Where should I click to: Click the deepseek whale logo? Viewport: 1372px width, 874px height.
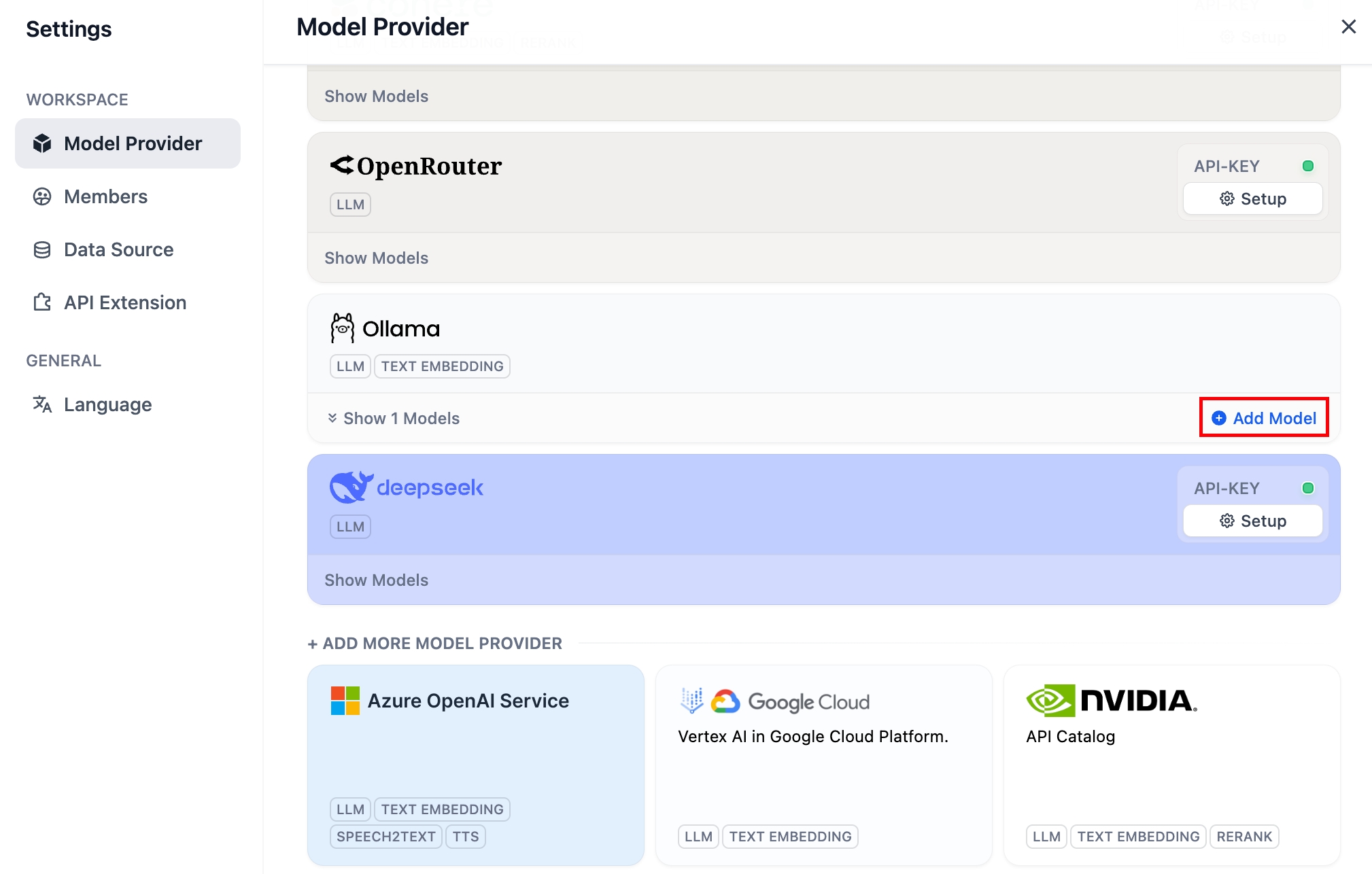click(x=351, y=487)
